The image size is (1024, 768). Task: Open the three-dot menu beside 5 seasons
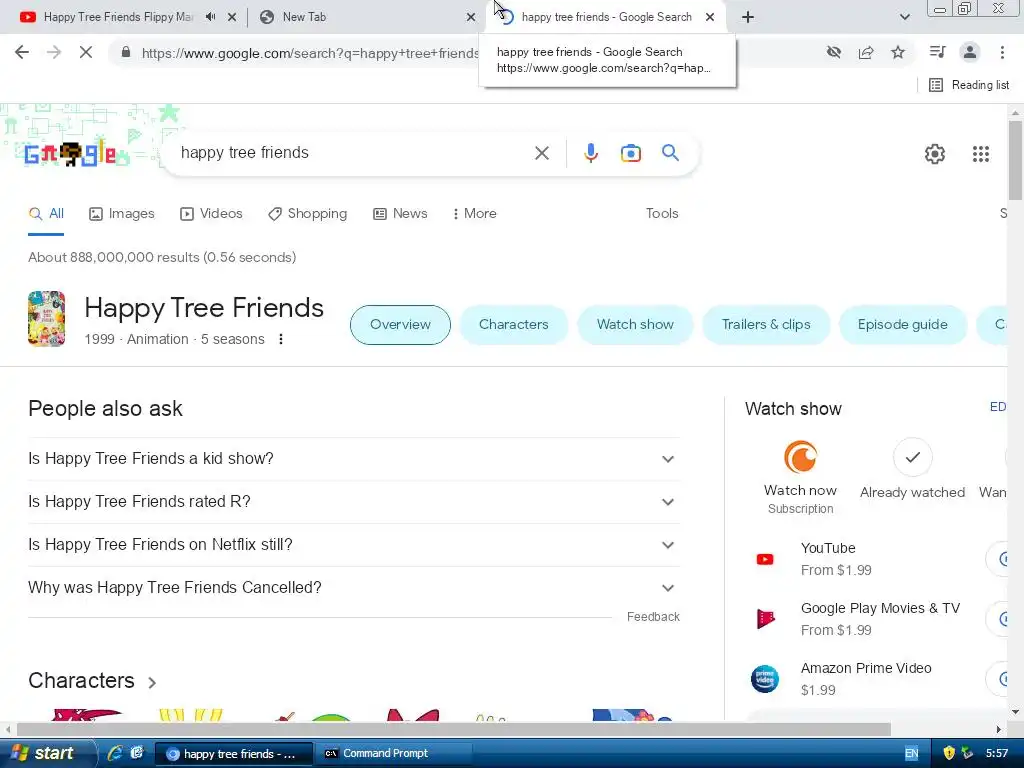(x=281, y=339)
